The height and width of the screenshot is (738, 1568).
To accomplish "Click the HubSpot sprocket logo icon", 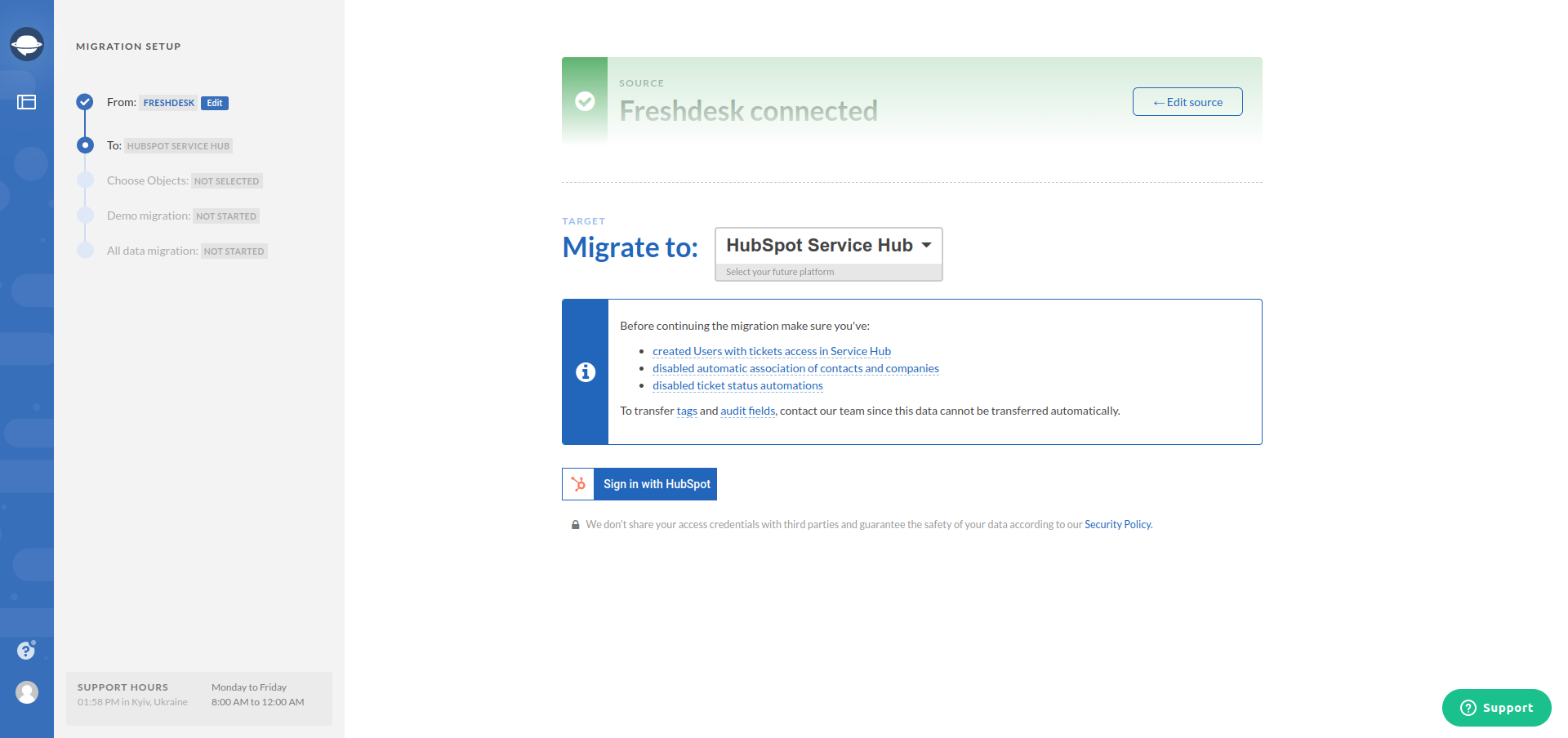I will (x=578, y=484).
